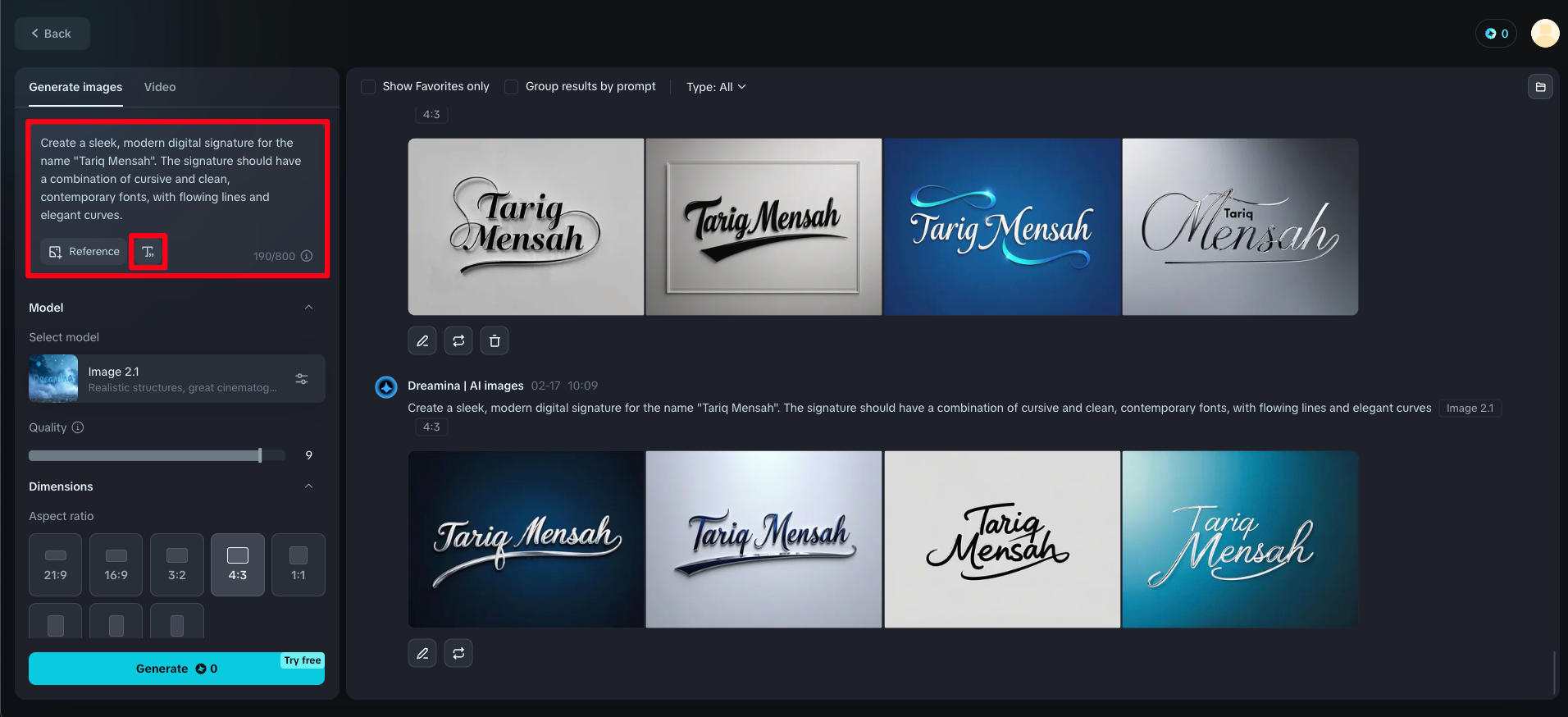The height and width of the screenshot is (717, 1568).
Task: Click the Generate button
Action: pyautogui.click(x=177, y=669)
